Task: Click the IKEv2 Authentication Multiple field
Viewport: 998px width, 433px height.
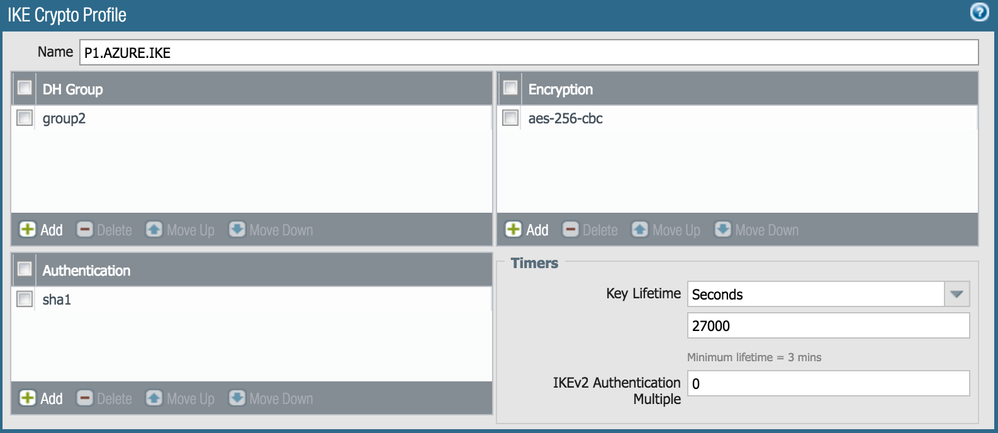Action: tap(828, 384)
